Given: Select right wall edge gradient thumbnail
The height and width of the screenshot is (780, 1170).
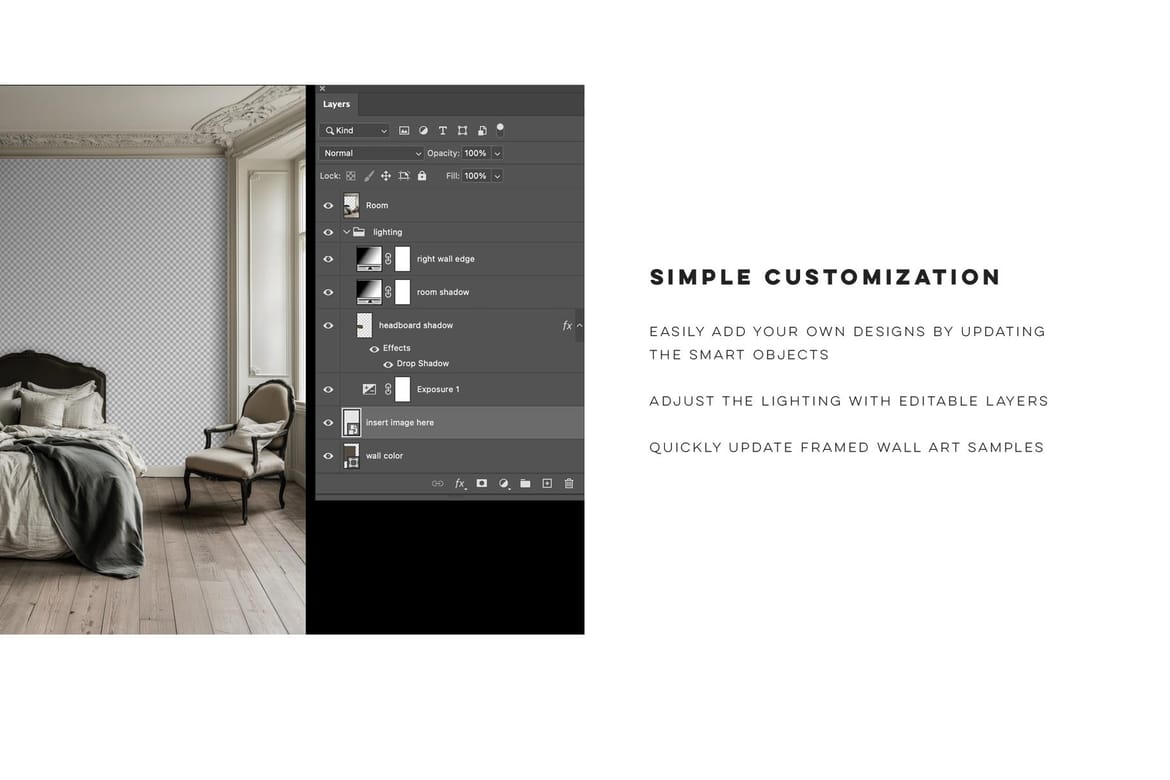Looking at the screenshot, I should (x=369, y=259).
